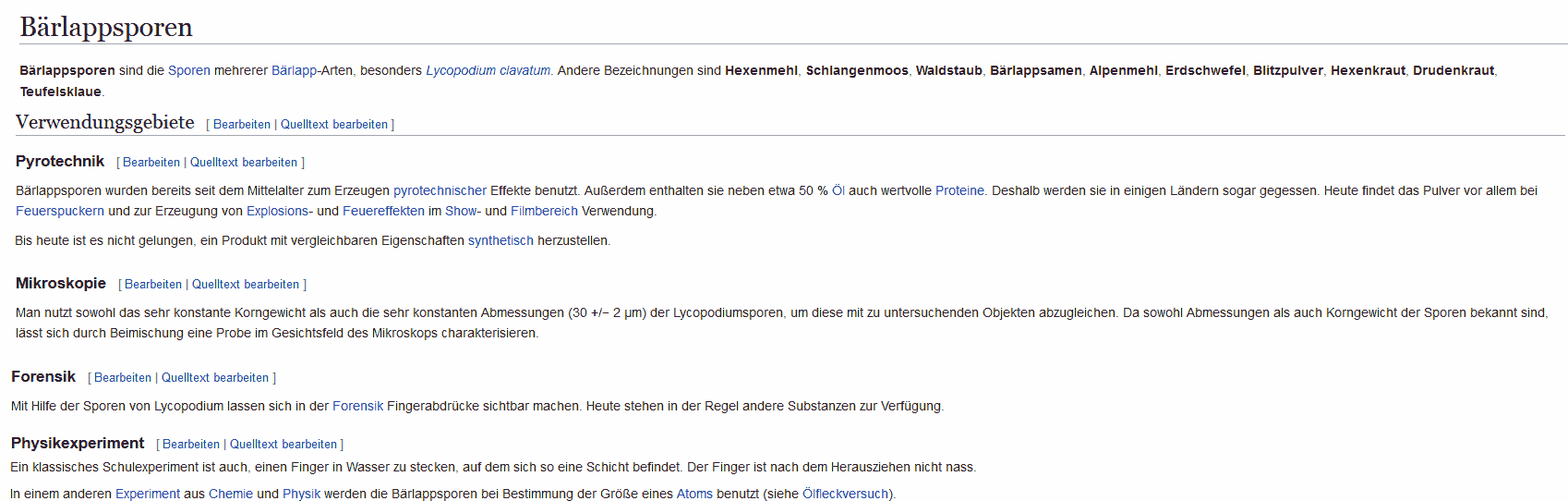Open the Filmbereich link

544,211
